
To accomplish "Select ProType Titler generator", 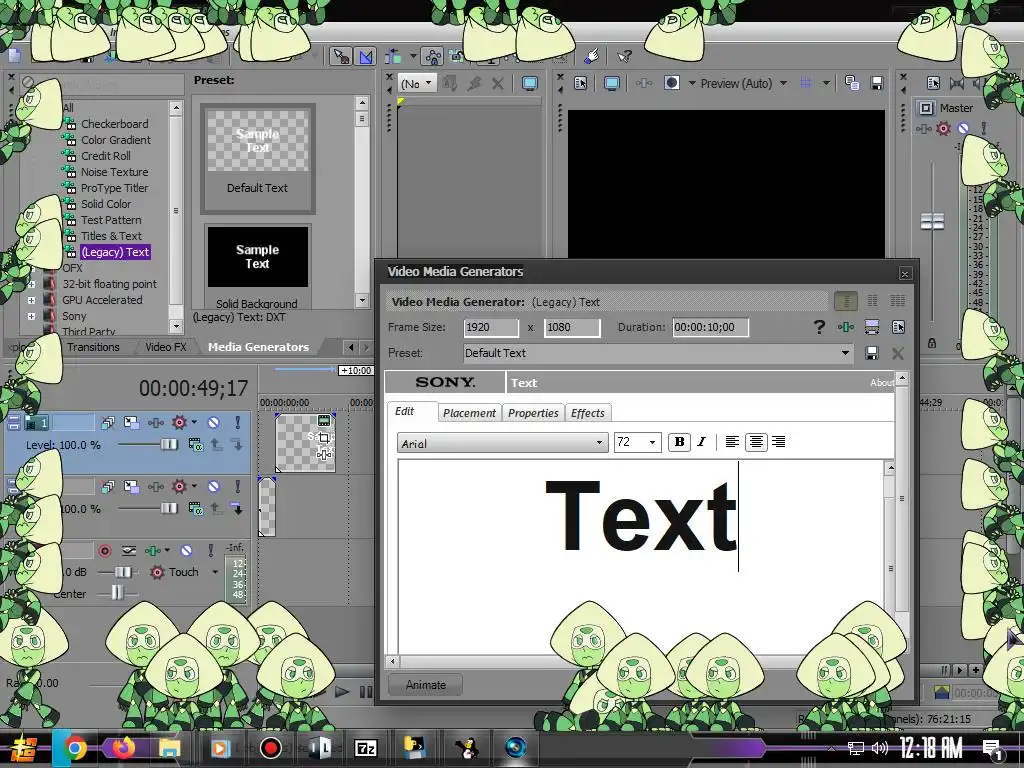I will (x=114, y=187).
